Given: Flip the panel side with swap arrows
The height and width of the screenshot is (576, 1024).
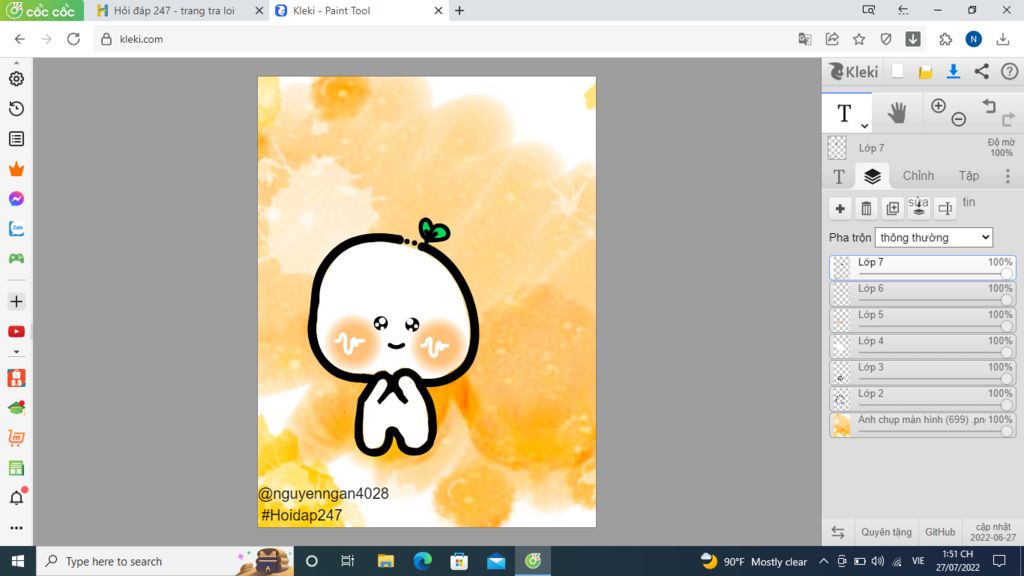Looking at the screenshot, I should (838, 532).
